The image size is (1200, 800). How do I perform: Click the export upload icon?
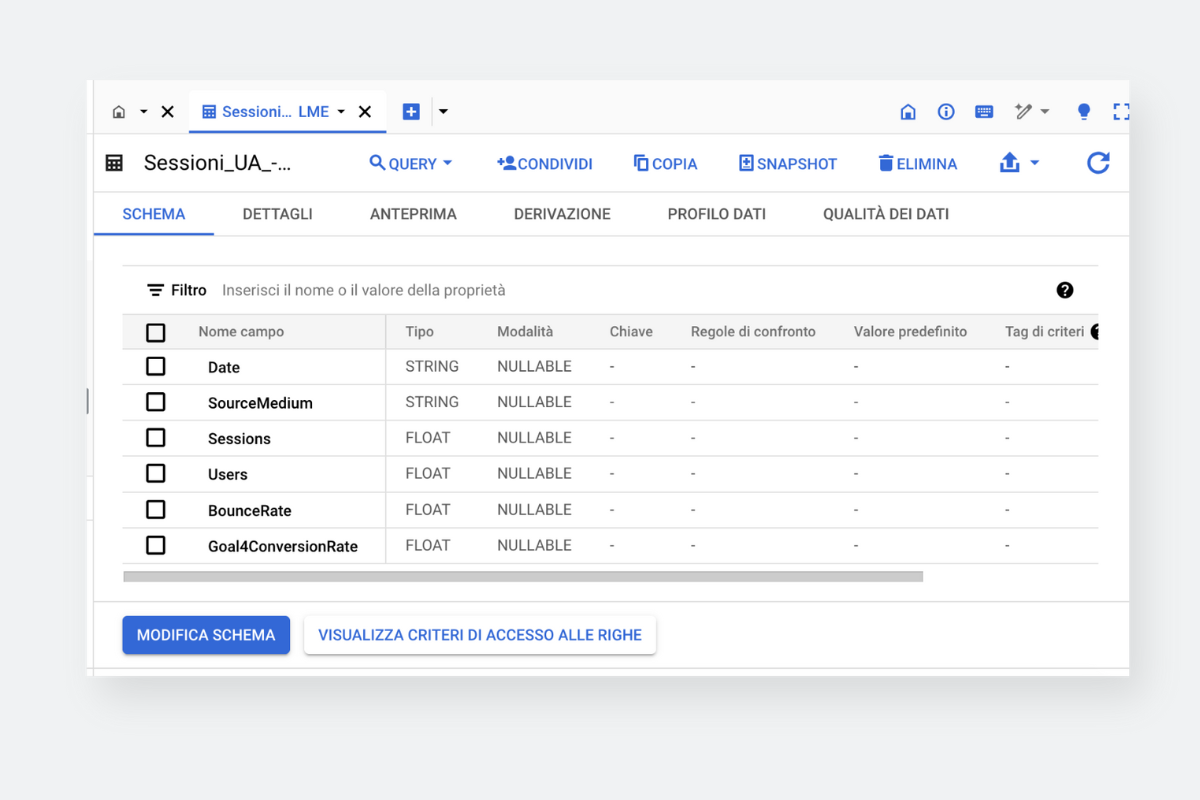tap(1010, 163)
